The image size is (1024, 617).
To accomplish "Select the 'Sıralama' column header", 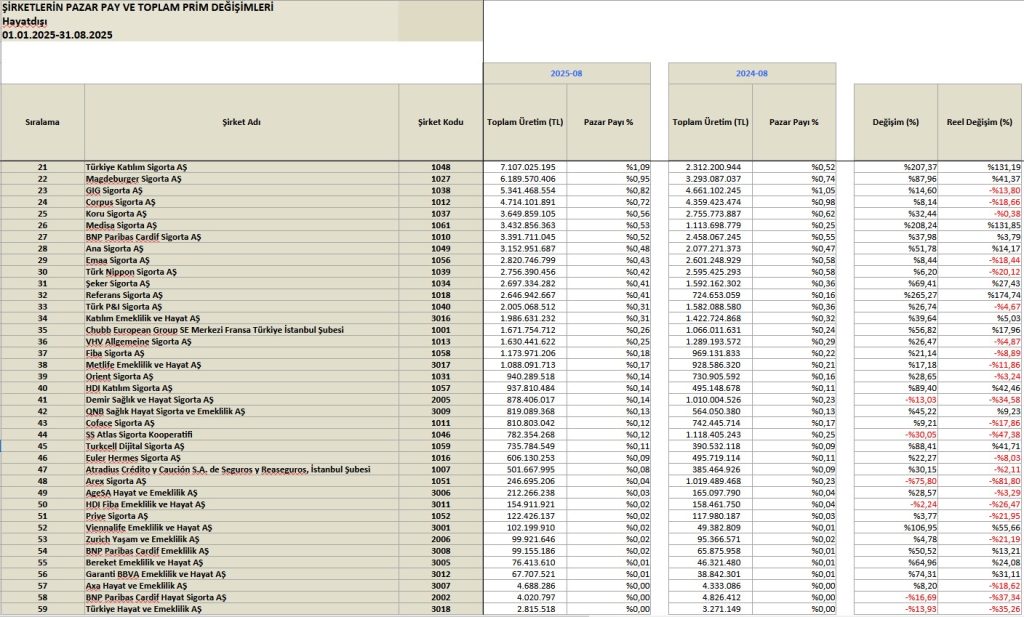I will point(42,122).
